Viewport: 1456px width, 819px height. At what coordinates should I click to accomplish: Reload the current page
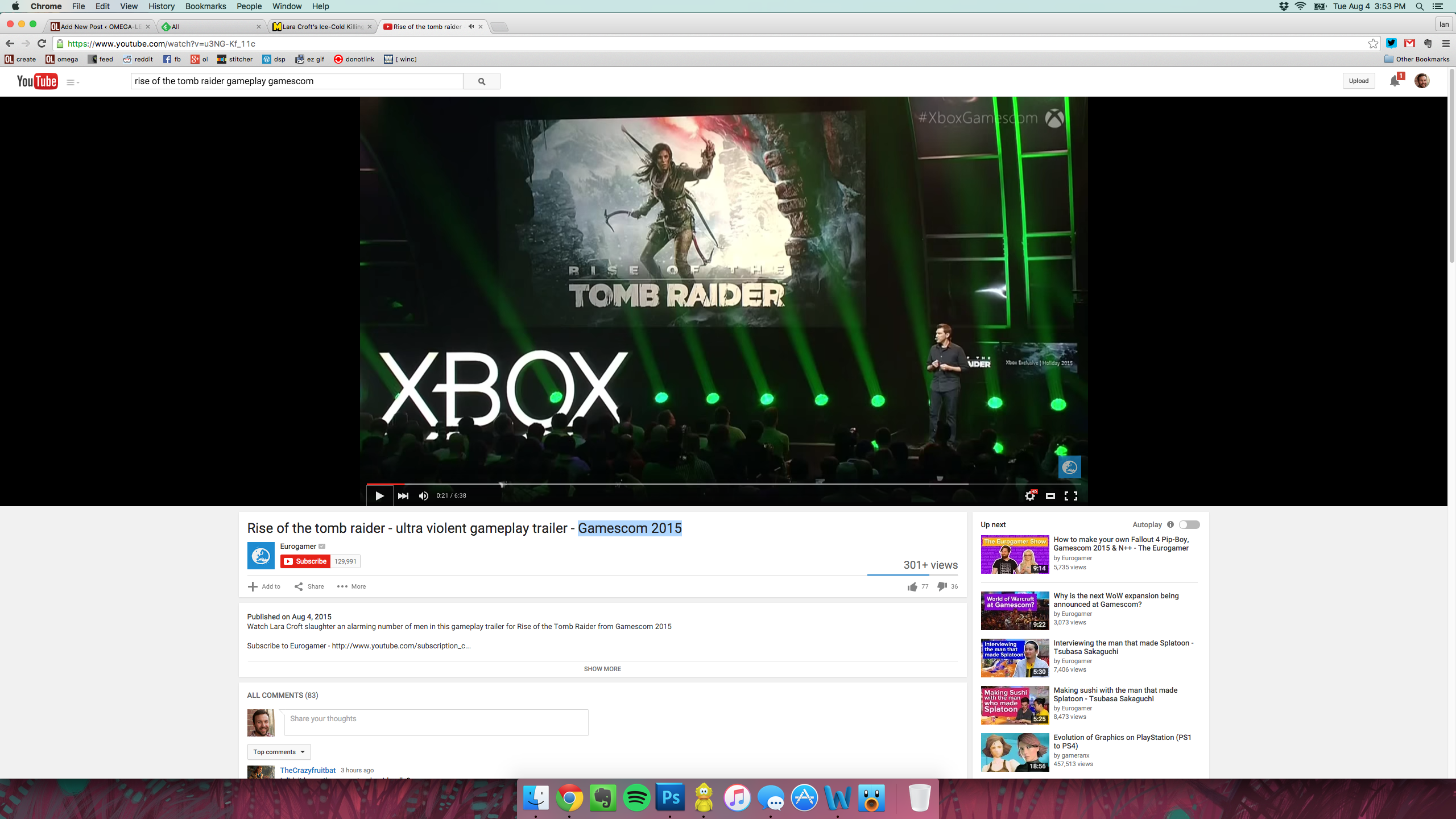pyautogui.click(x=42, y=44)
